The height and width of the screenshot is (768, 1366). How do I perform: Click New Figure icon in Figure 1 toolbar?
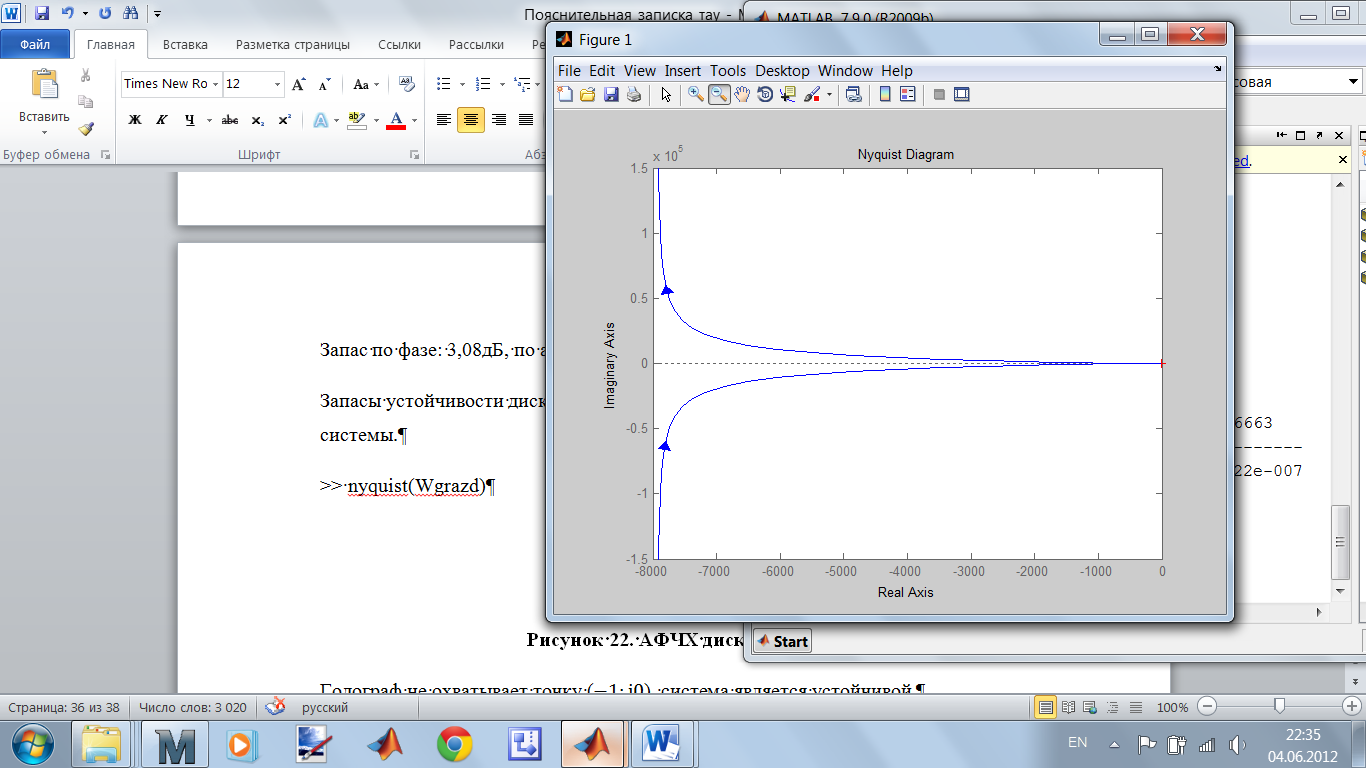click(x=565, y=95)
